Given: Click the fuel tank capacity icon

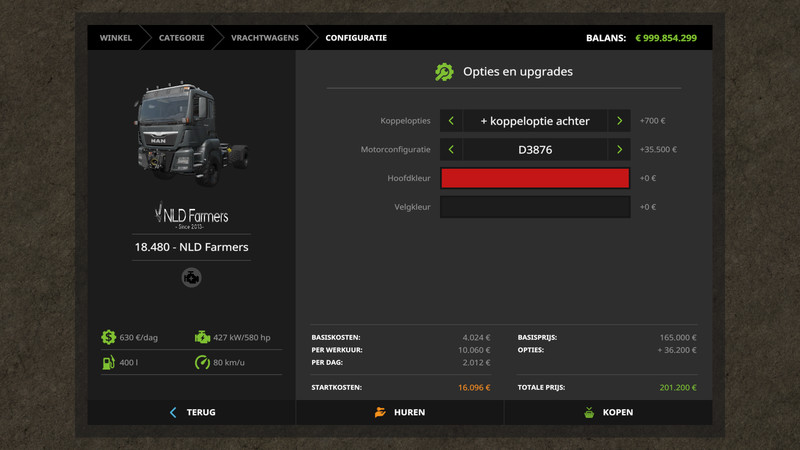Looking at the screenshot, I should point(108,362).
